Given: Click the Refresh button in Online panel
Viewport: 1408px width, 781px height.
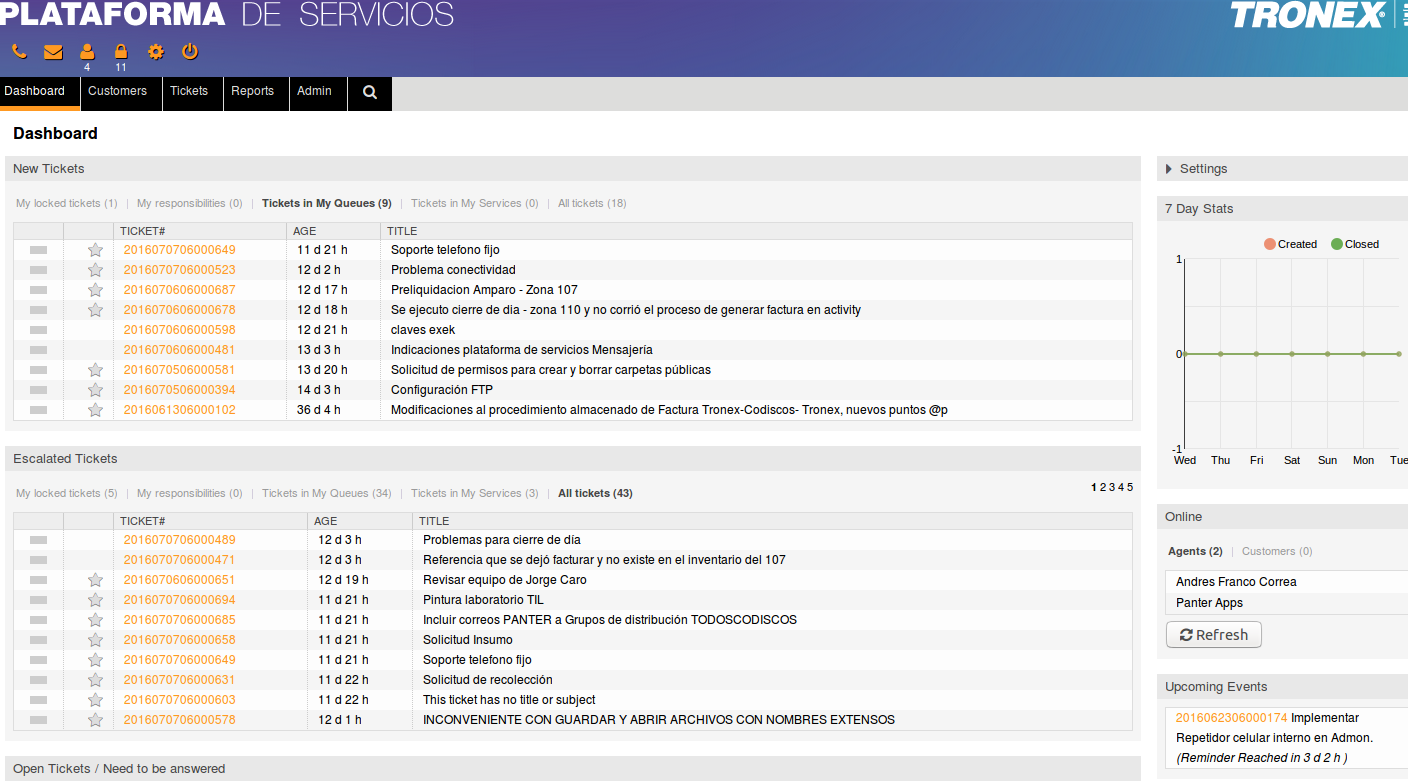Looking at the screenshot, I should [x=1214, y=635].
